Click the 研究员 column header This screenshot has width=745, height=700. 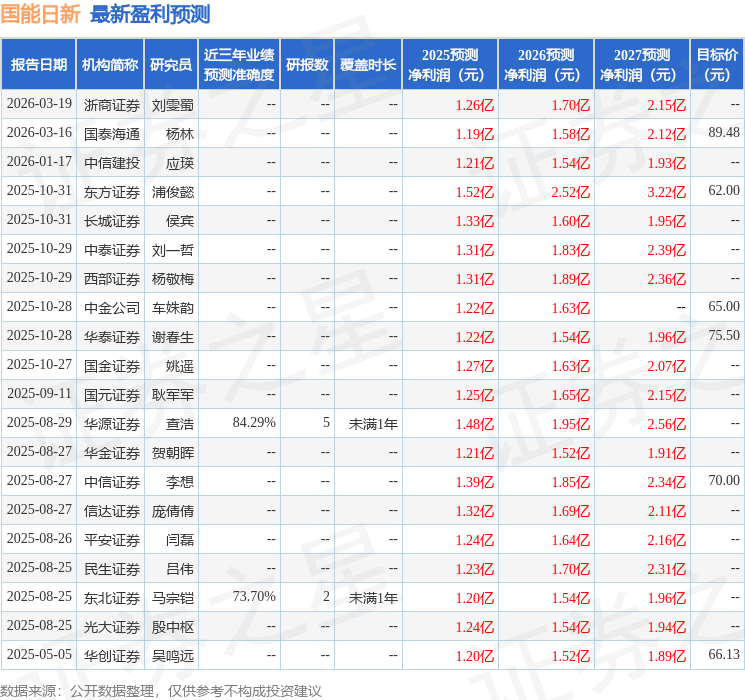click(x=171, y=65)
